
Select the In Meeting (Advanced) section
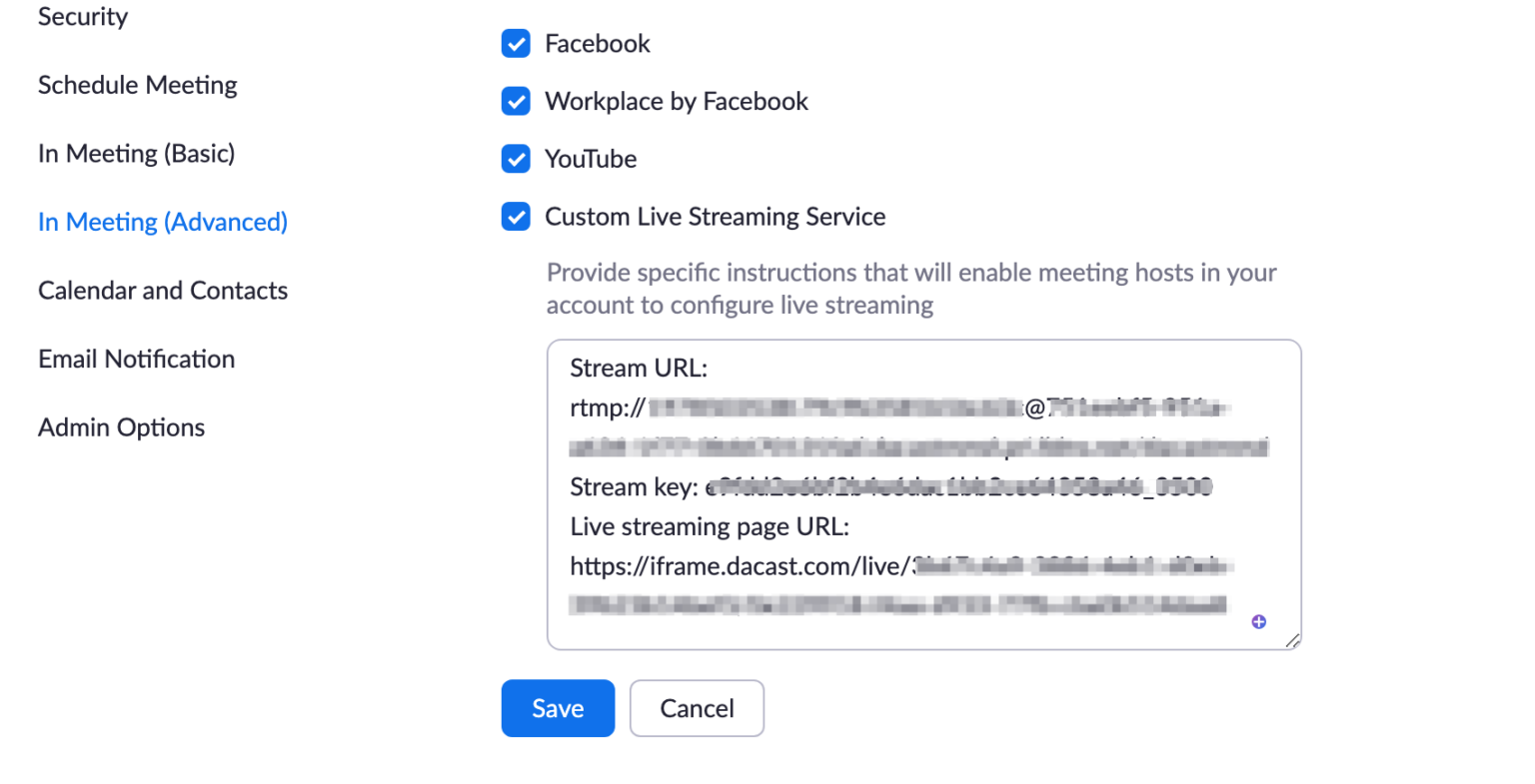(x=162, y=222)
